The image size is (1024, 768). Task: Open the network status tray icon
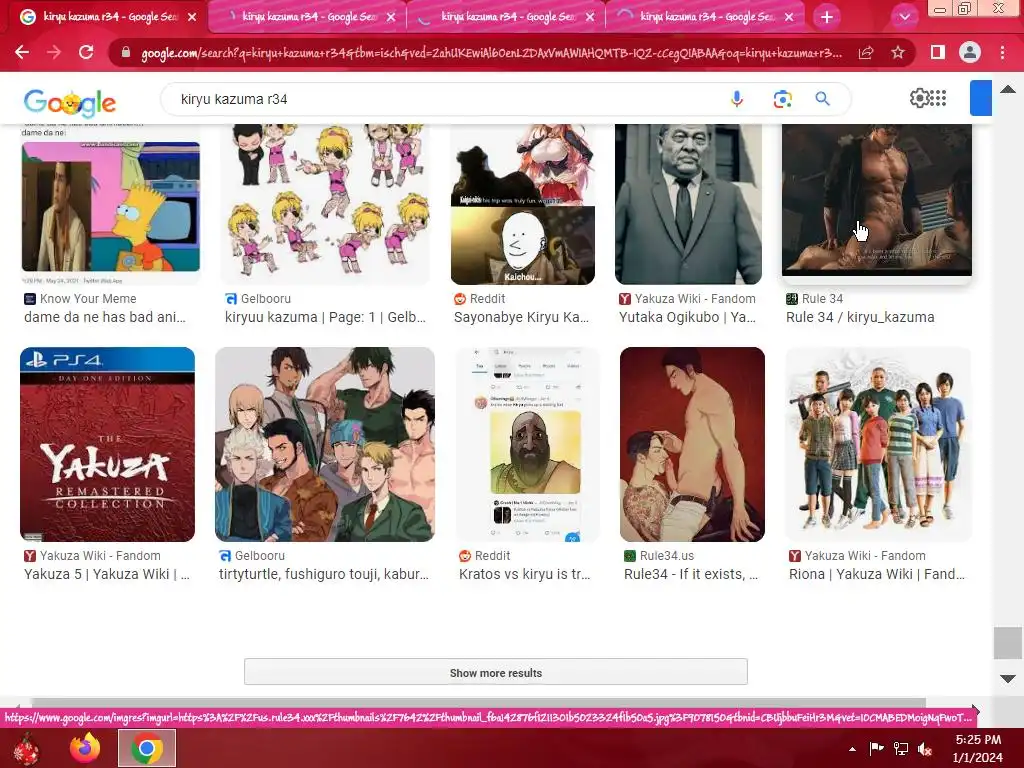coord(901,749)
